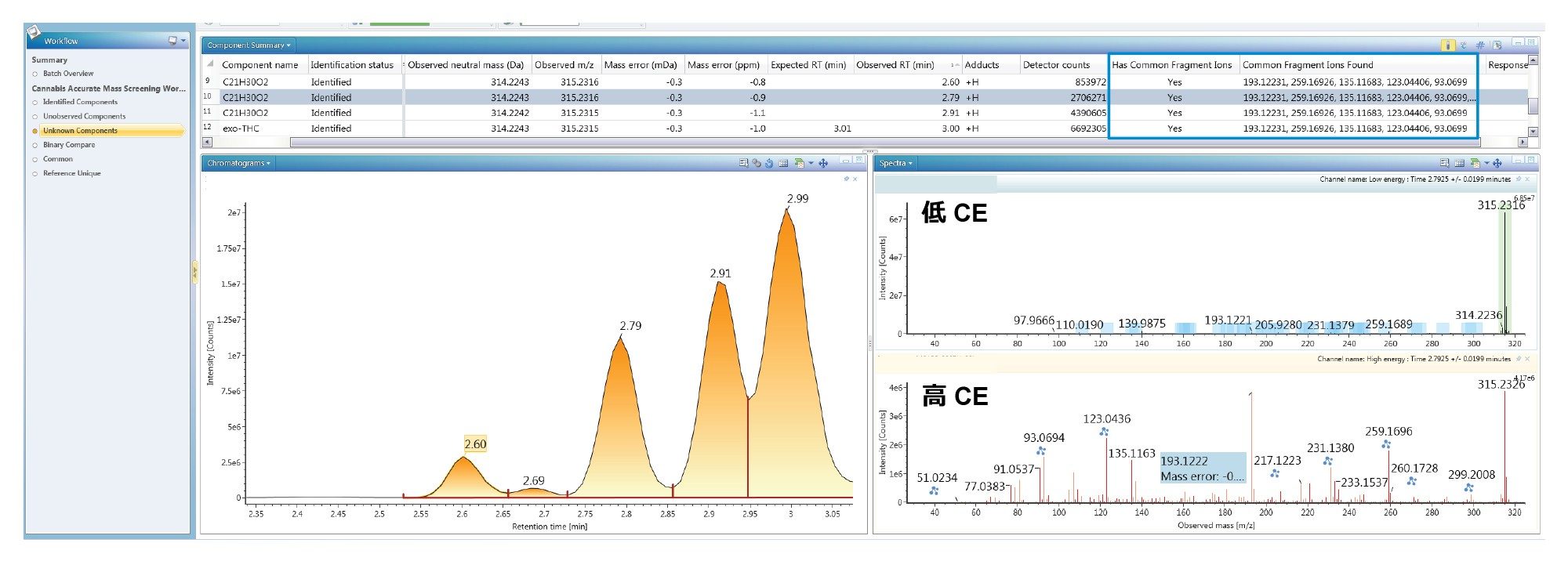The width and height of the screenshot is (1568, 561).
Task: Select the Reference Unique workflow step
Action: (x=71, y=173)
